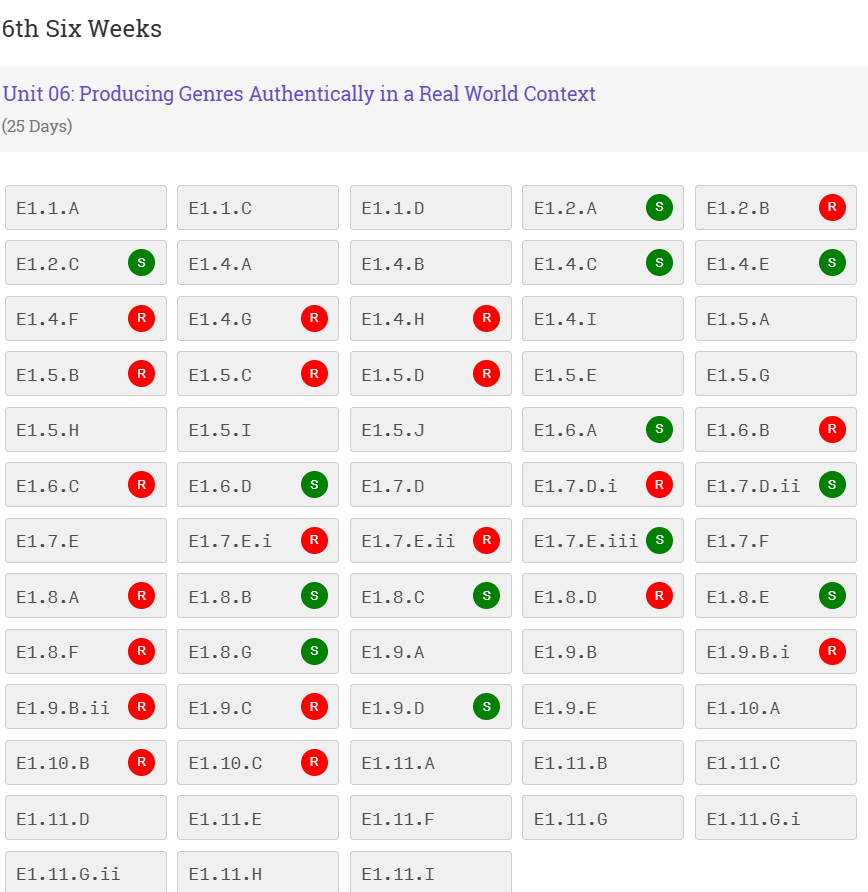868x892 pixels.
Task: Click the green S badge on E1.2.A
Action: (659, 208)
